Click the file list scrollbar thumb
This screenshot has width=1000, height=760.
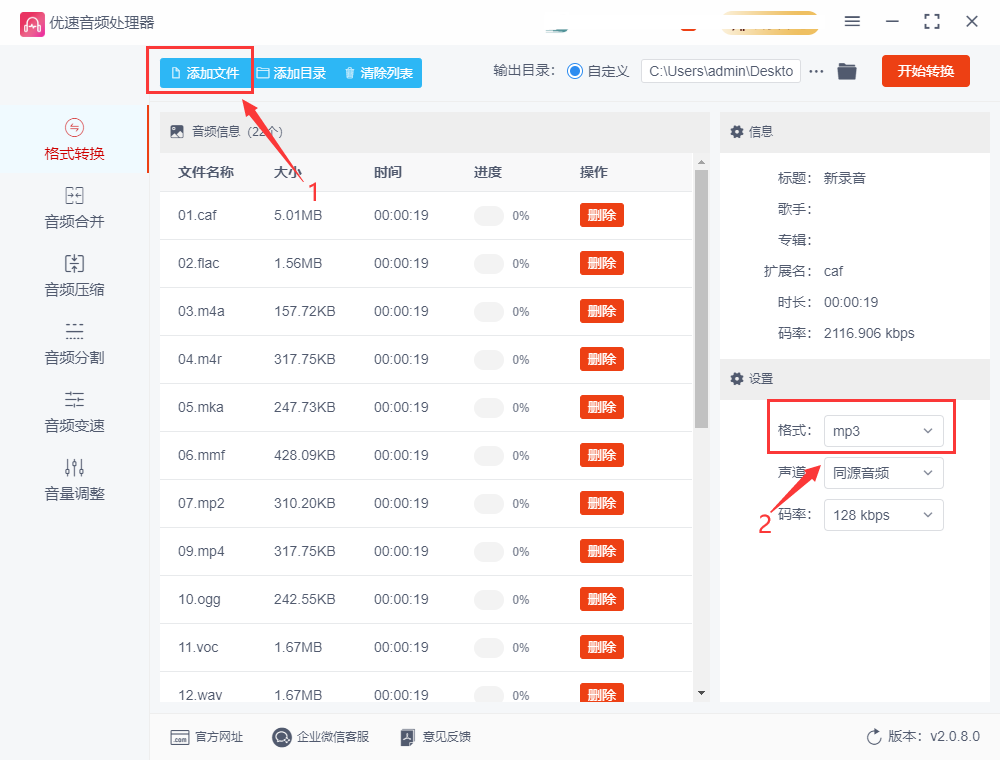point(701,298)
